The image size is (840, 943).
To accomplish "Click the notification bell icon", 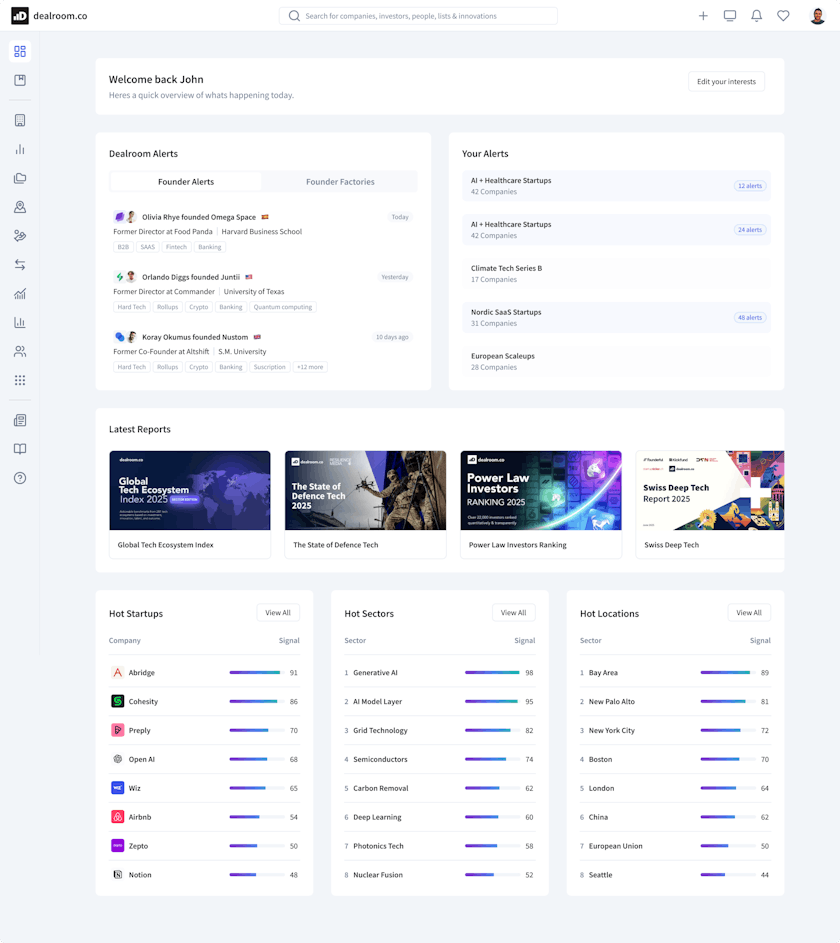I will pos(757,16).
